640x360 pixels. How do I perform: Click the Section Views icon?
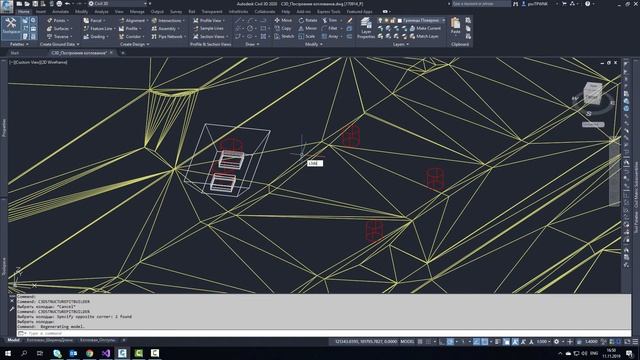point(196,37)
